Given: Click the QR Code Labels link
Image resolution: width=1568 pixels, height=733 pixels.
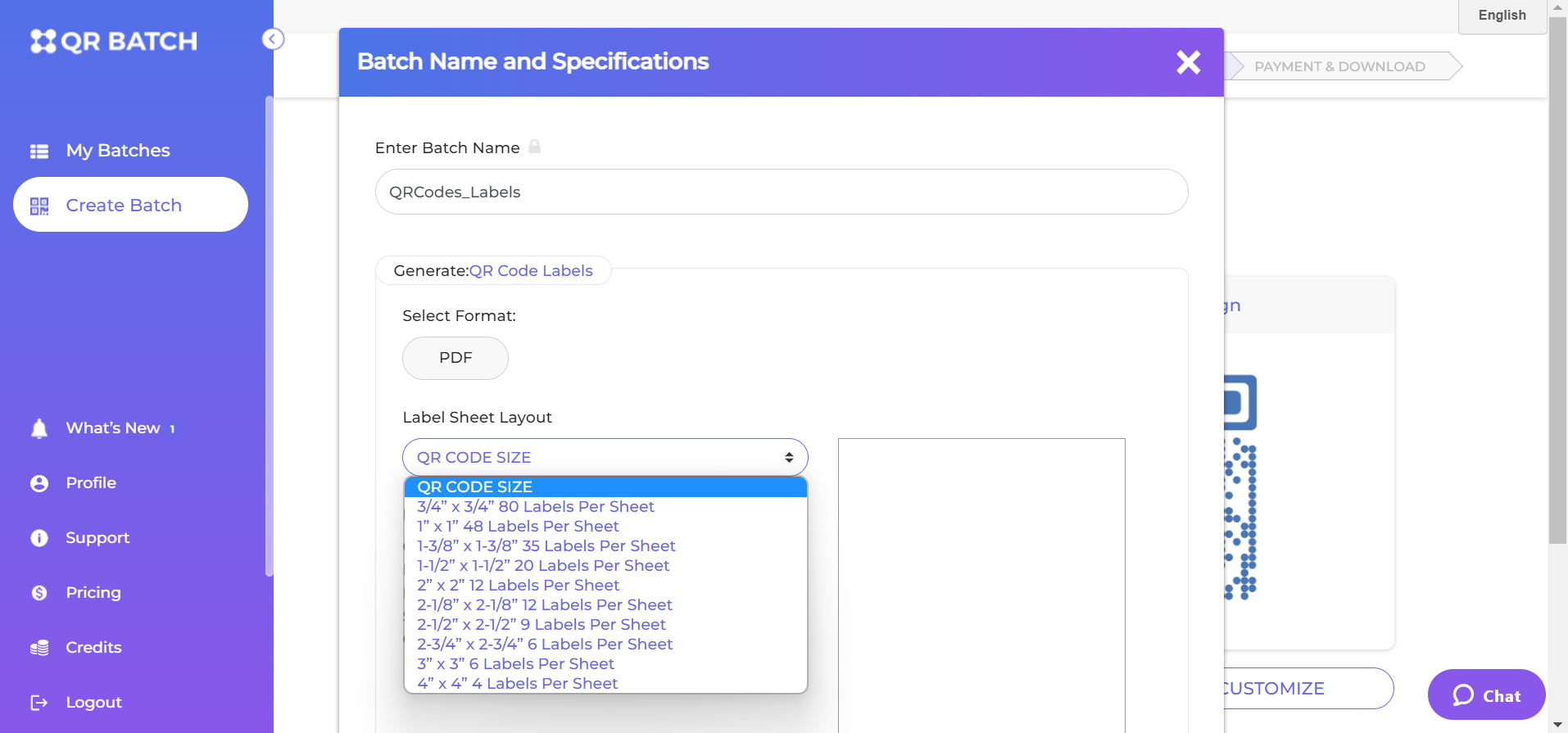Looking at the screenshot, I should pos(531,271).
